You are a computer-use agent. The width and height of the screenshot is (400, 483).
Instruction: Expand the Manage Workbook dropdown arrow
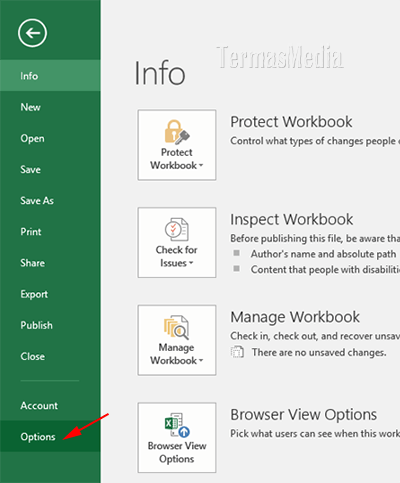click(201, 361)
